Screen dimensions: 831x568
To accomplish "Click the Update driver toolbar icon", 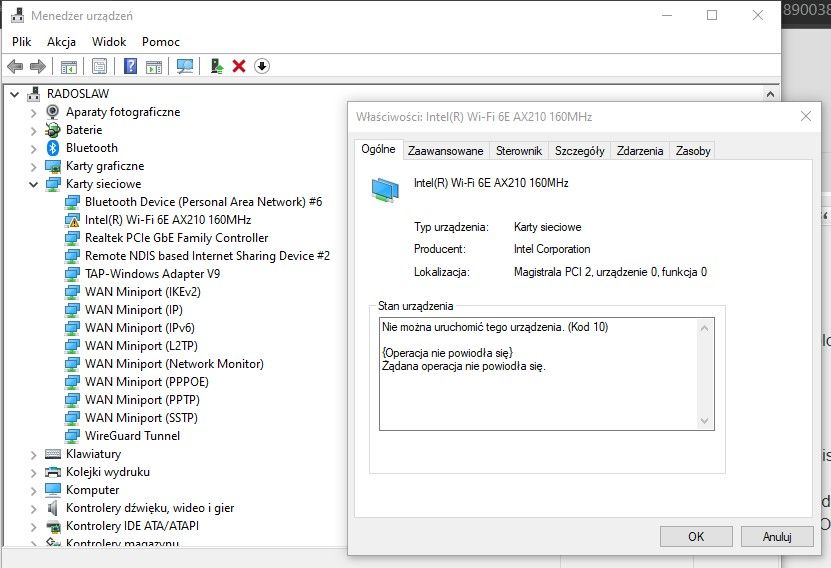I will tap(217, 66).
